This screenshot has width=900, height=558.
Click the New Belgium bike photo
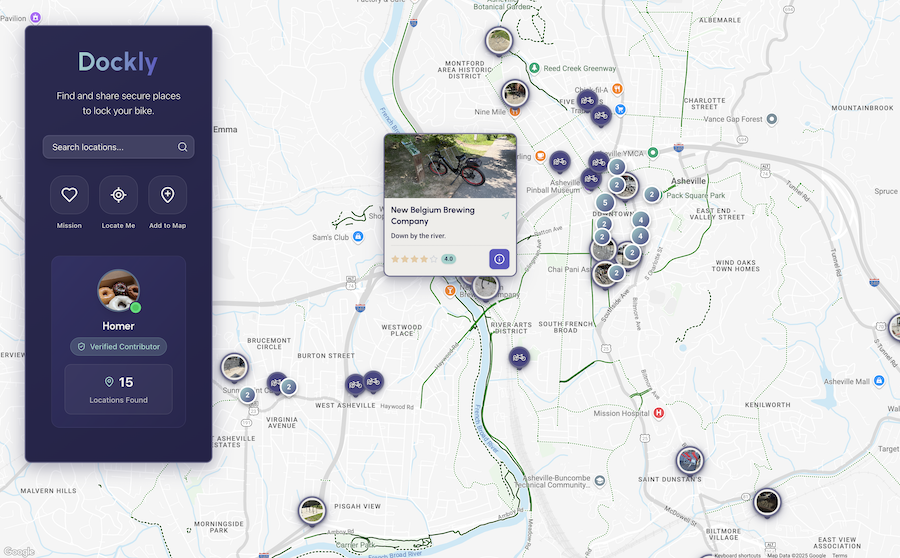tap(450, 166)
